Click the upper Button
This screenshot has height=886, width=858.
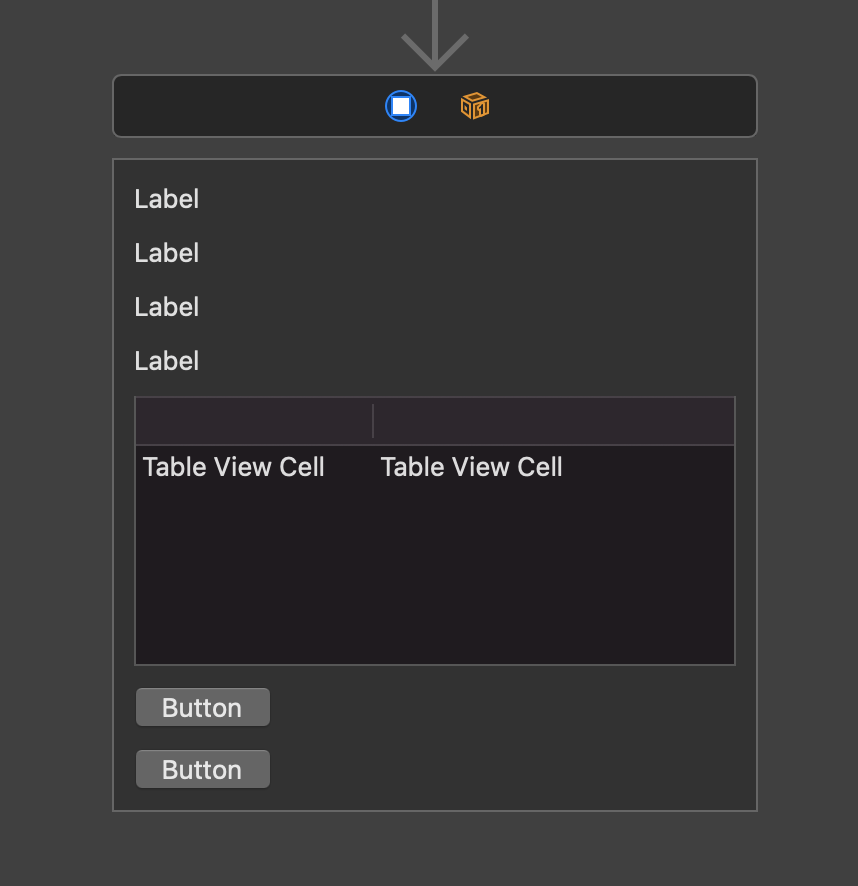click(203, 707)
